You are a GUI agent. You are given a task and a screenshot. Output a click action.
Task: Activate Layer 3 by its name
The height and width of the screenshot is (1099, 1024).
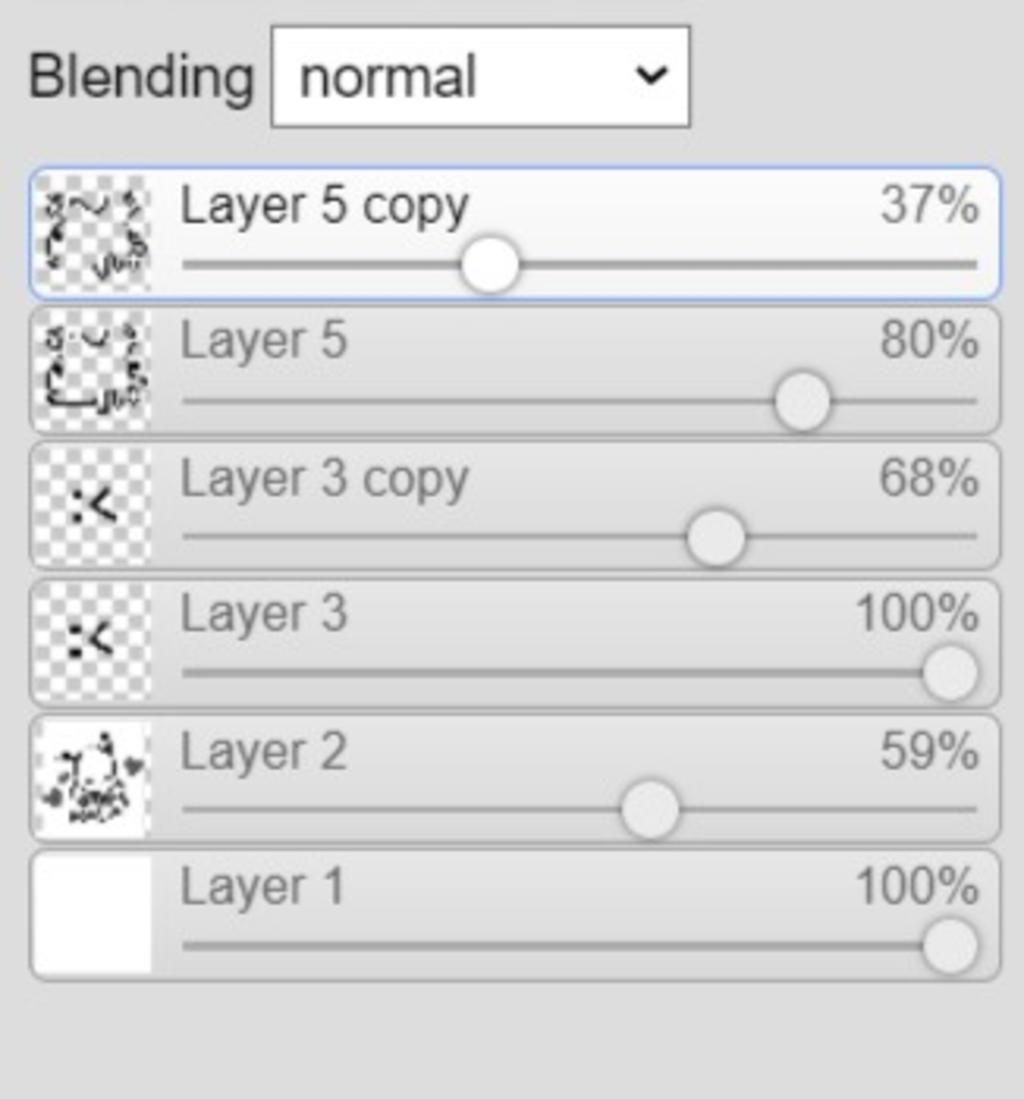(264, 614)
